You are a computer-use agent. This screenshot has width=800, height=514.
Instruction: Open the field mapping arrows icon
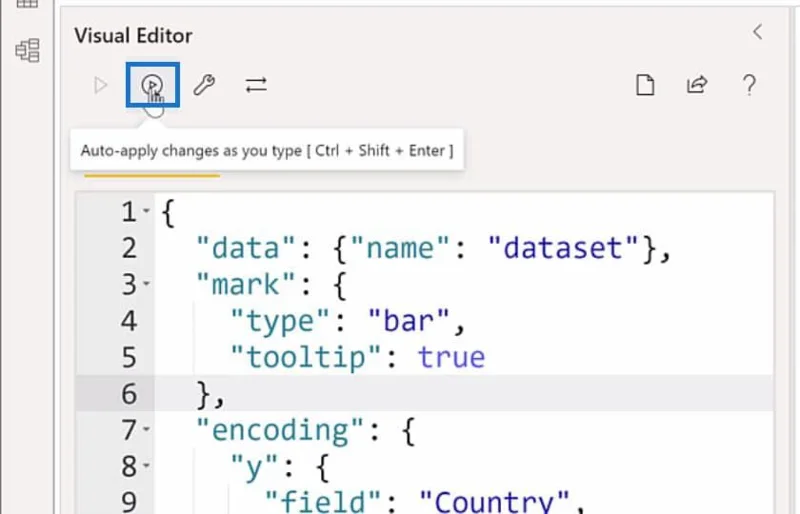(256, 85)
